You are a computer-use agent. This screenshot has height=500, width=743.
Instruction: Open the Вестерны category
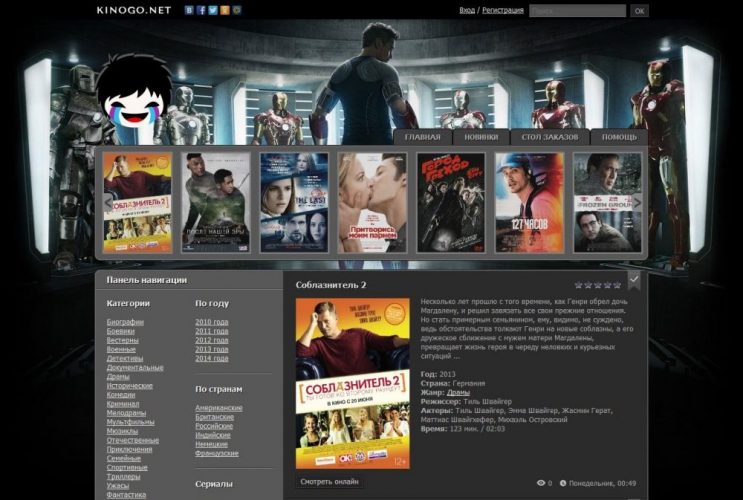click(x=123, y=340)
